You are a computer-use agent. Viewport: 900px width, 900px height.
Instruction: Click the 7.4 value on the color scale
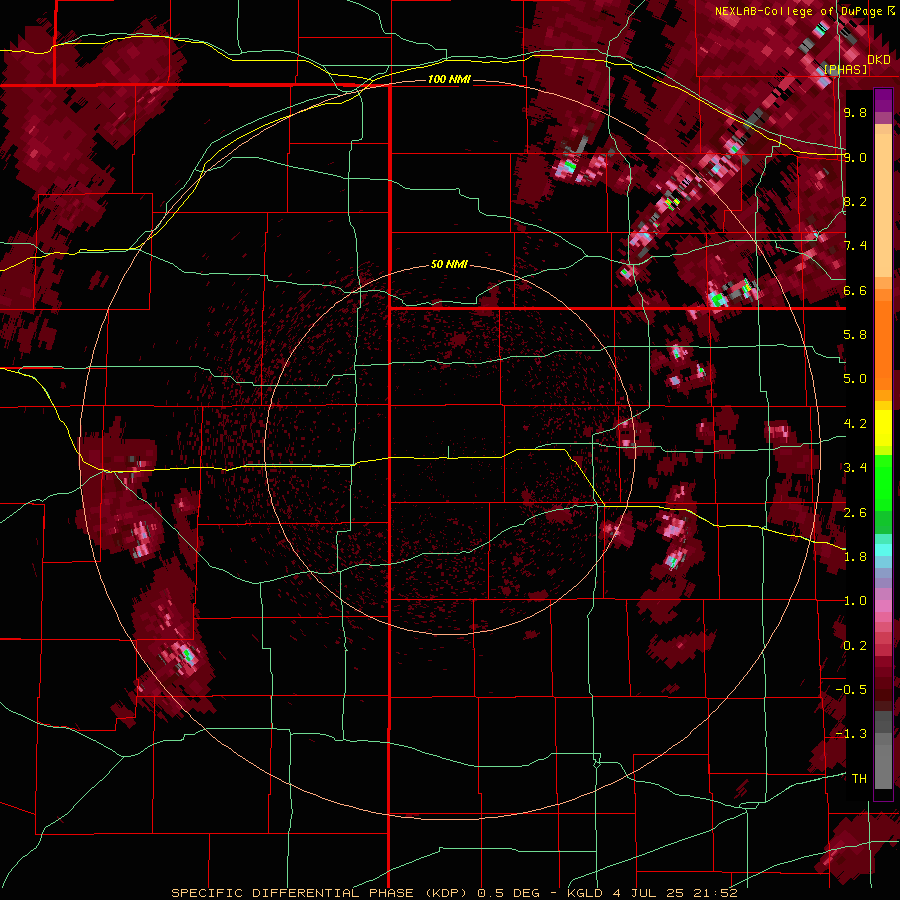pyautogui.click(x=855, y=246)
